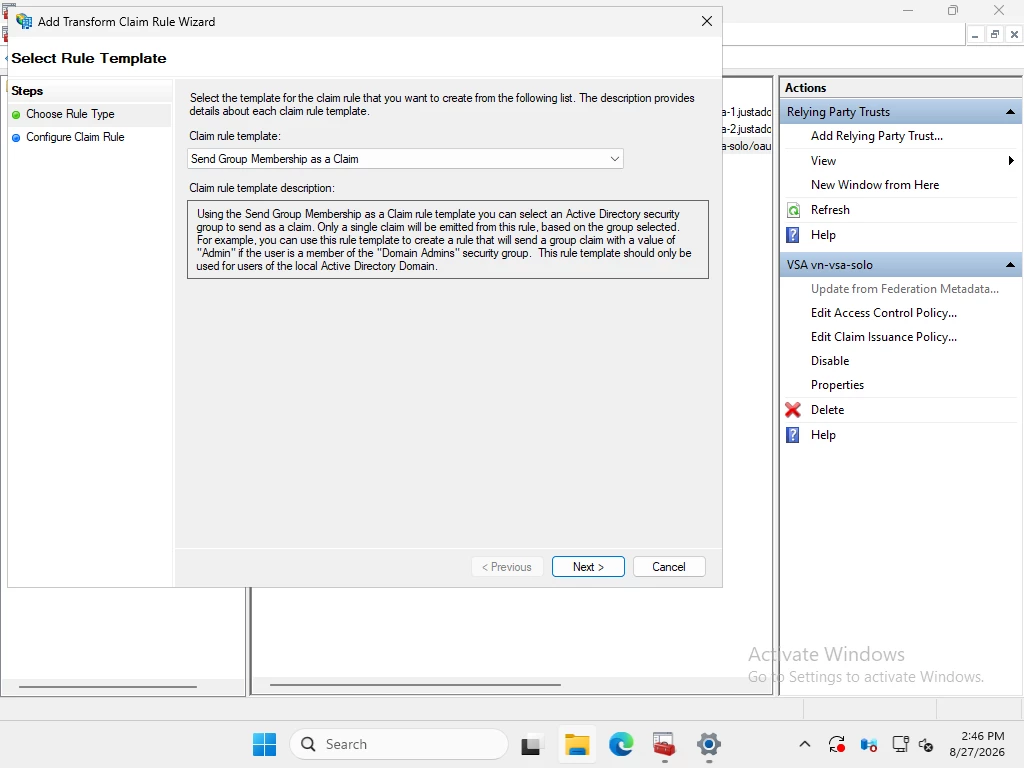1024x768 pixels.
Task: Click the taskbar Search box
Action: tap(398, 744)
